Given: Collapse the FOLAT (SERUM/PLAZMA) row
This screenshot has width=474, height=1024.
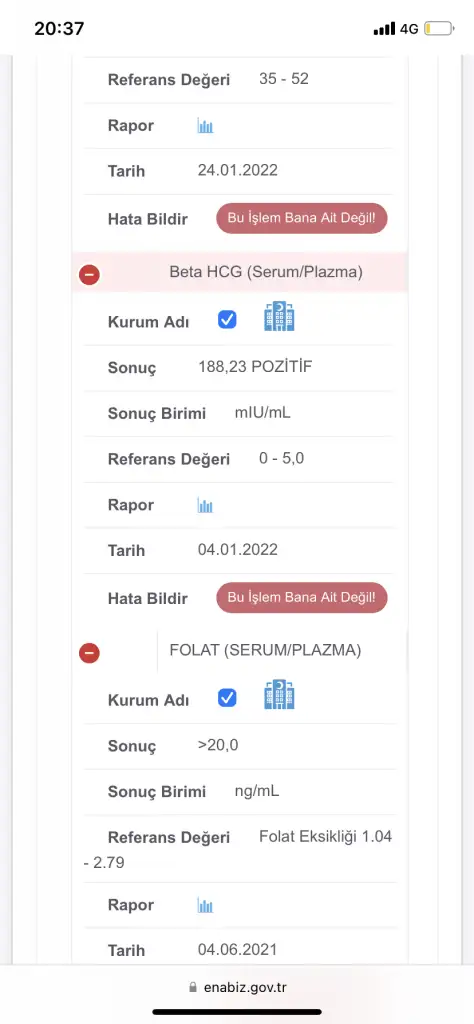Looking at the screenshot, I should coord(89,653).
